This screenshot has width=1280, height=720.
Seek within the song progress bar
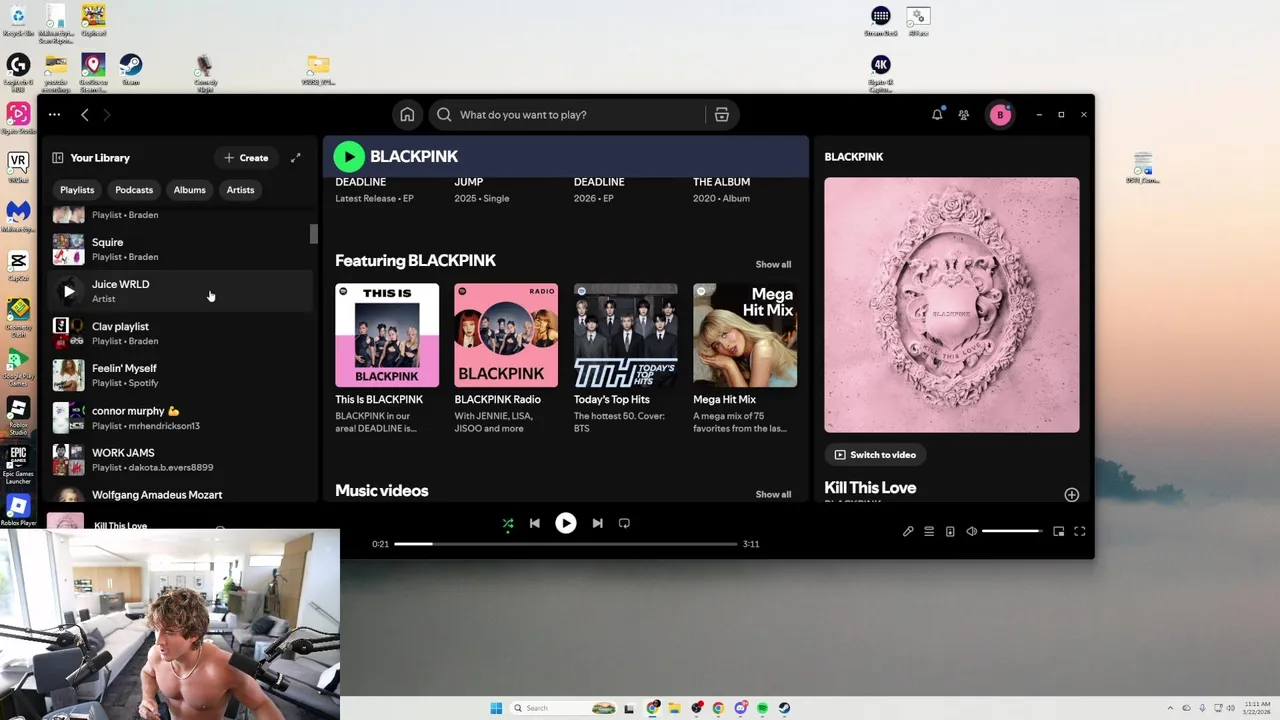(566, 544)
